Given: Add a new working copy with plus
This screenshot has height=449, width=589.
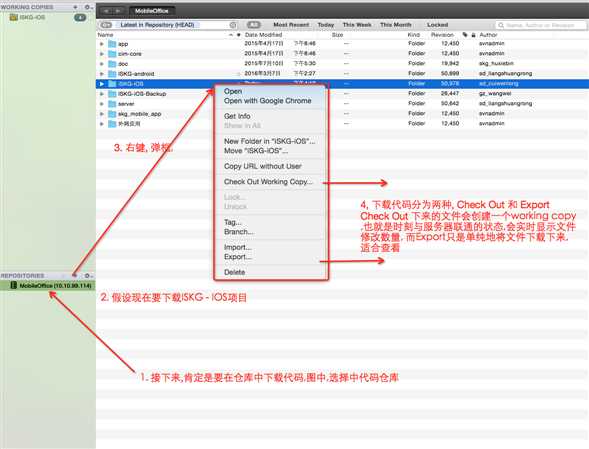Looking at the screenshot, I should pyautogui.click(x=76, y=7).
